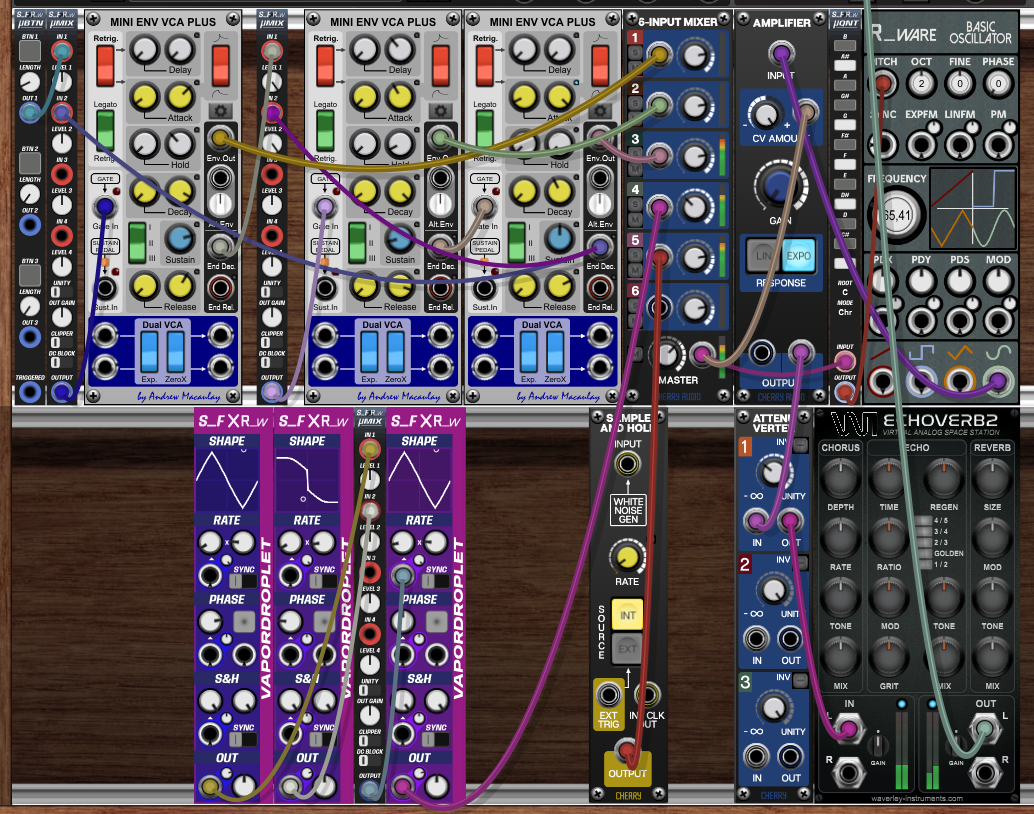Toggle the A# note button on µQNT

click(x=845, y=65)
